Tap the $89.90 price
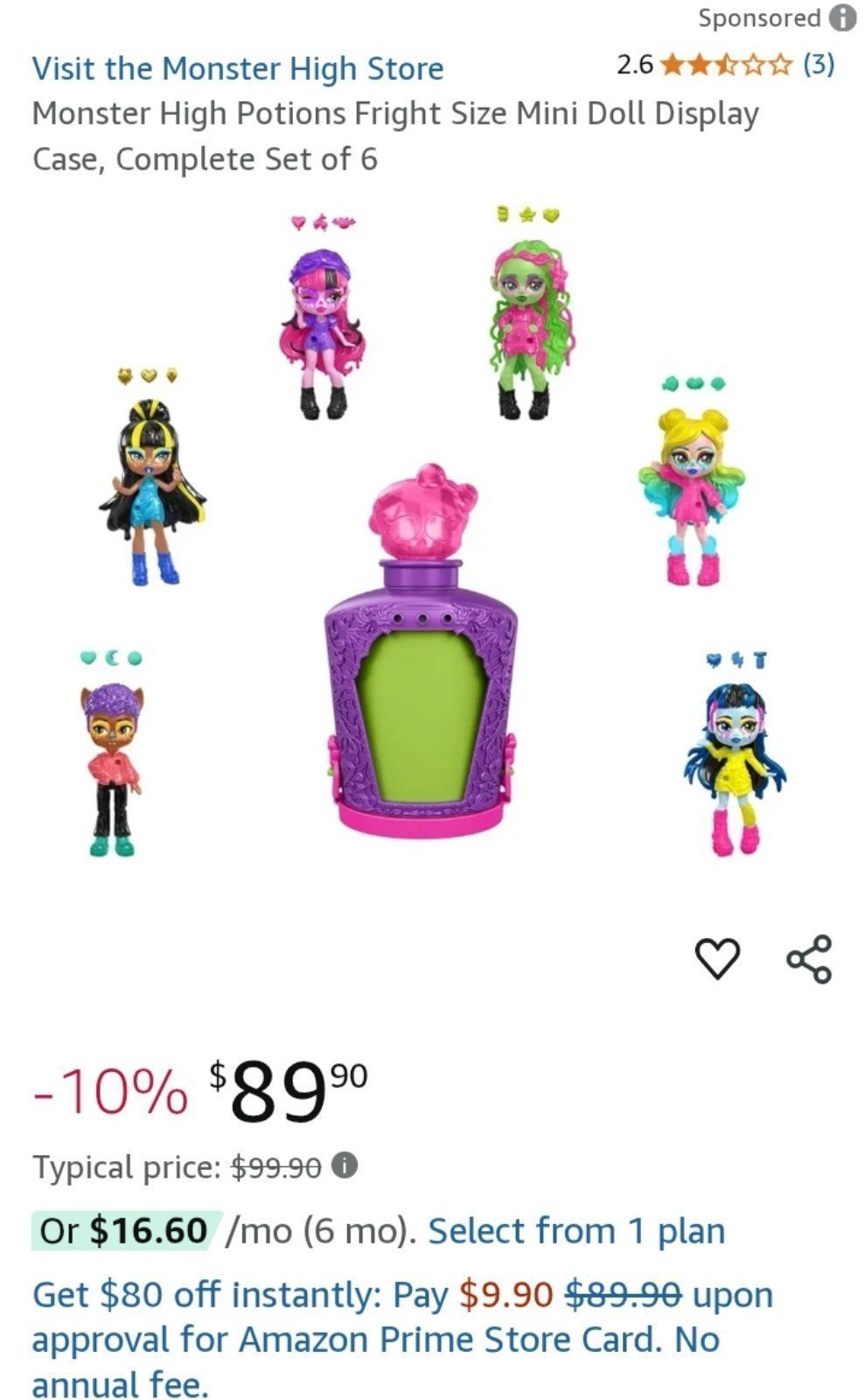Screen dimensions: 865x1400 (289, 1090)
